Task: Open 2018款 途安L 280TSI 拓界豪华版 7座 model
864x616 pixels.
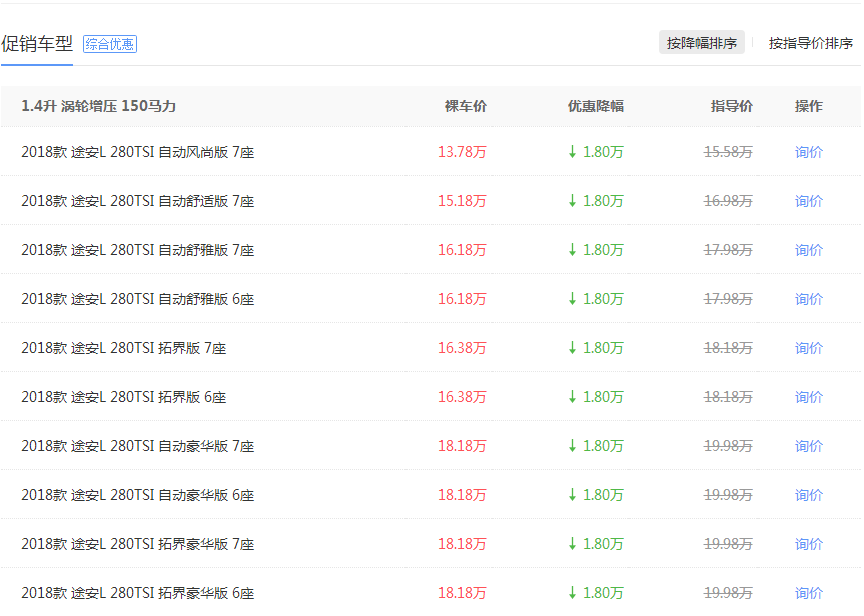Action: (138, 544)
